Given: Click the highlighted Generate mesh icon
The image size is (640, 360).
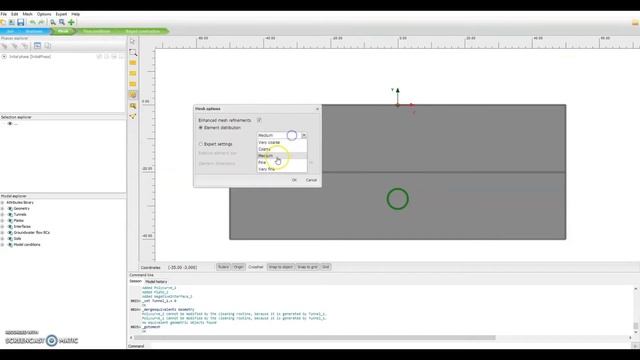Looking at the screenshot, I should coord(133,95).
